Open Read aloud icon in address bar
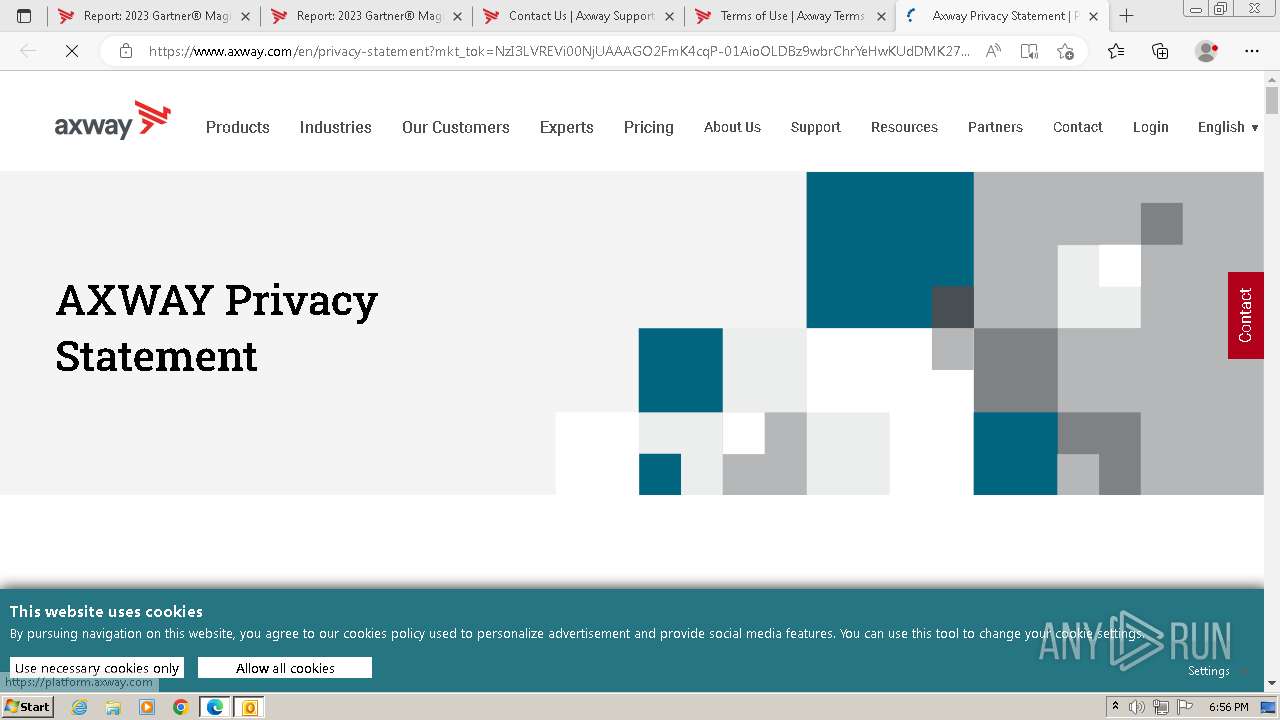1280x720 pixels. [x=993, y=51]
